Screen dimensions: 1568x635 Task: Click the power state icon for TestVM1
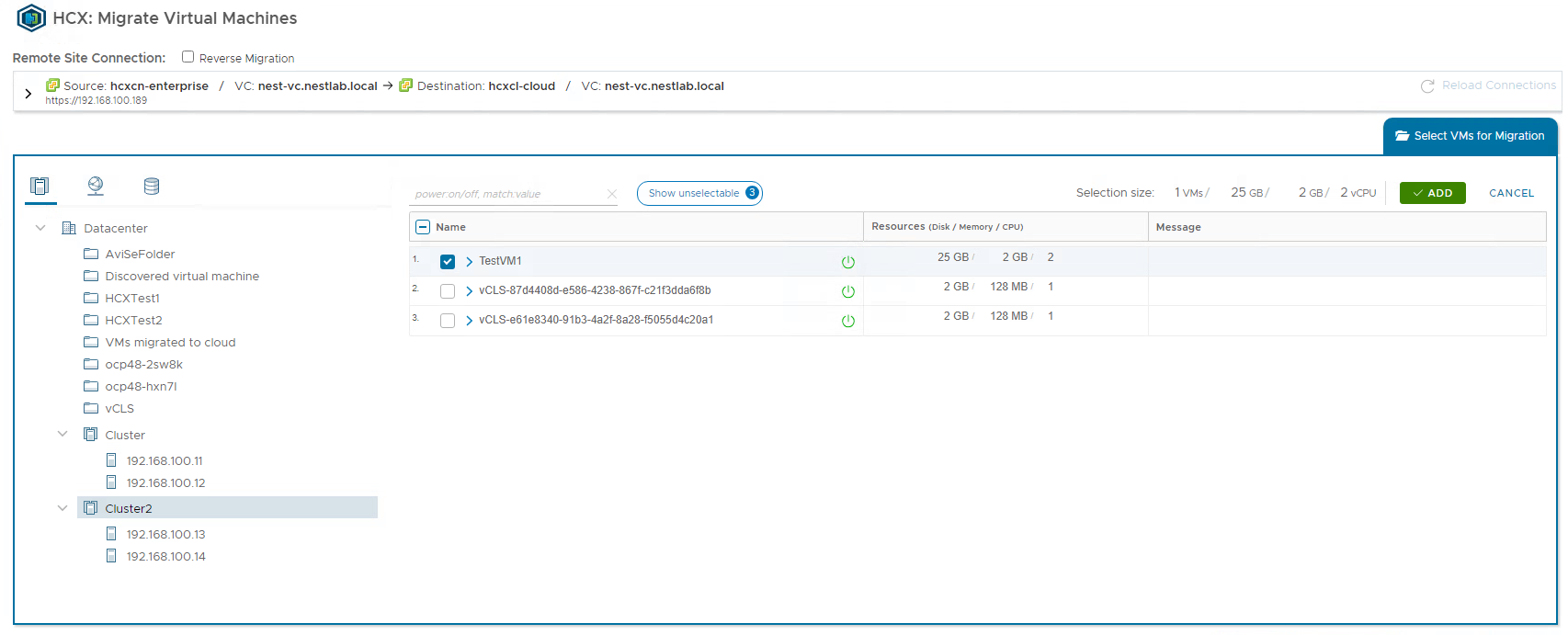pos(848,262)
